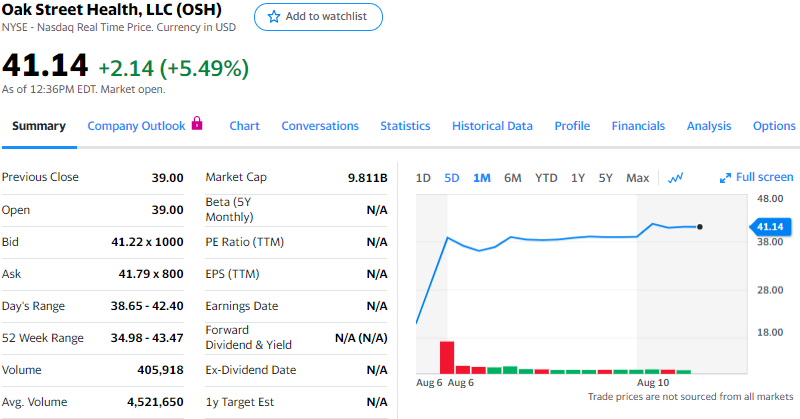Click the Bid value 41.22 x 1000

147,242
